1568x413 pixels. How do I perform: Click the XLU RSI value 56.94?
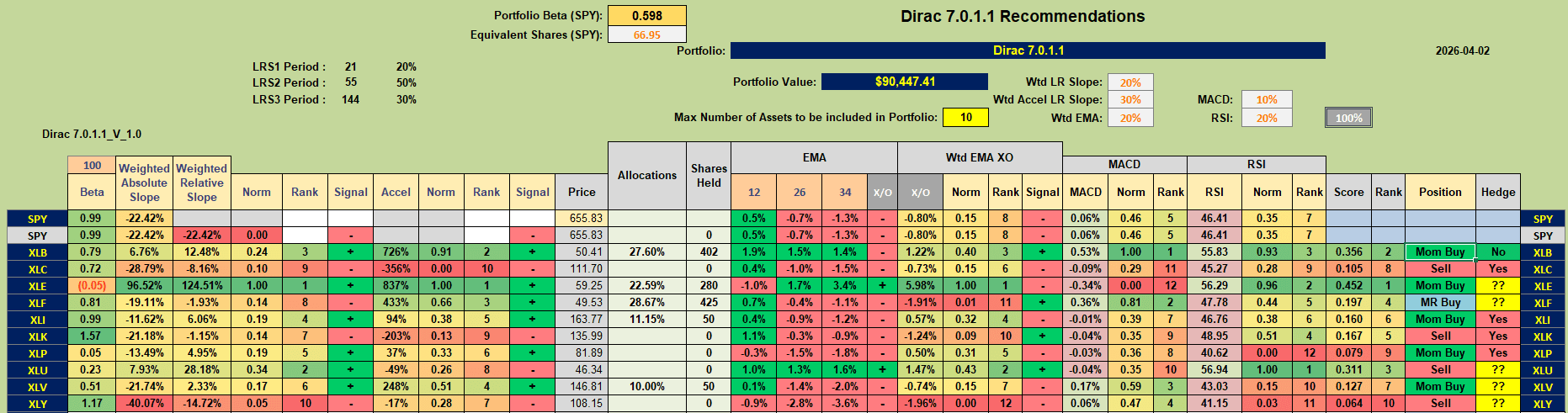(1214, 369)
